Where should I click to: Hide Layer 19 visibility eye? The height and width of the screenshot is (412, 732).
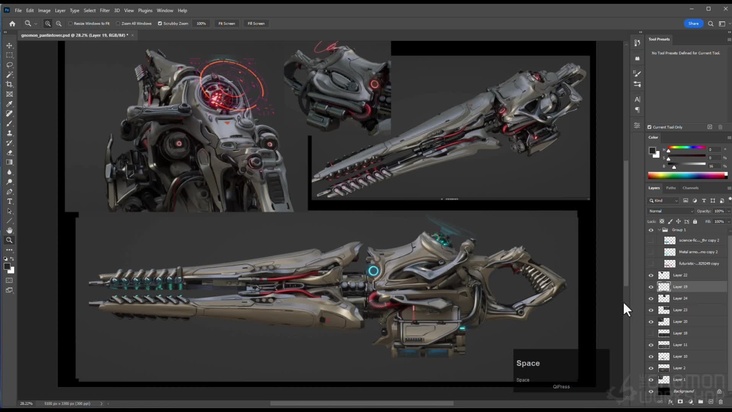(x=651, y=287)
